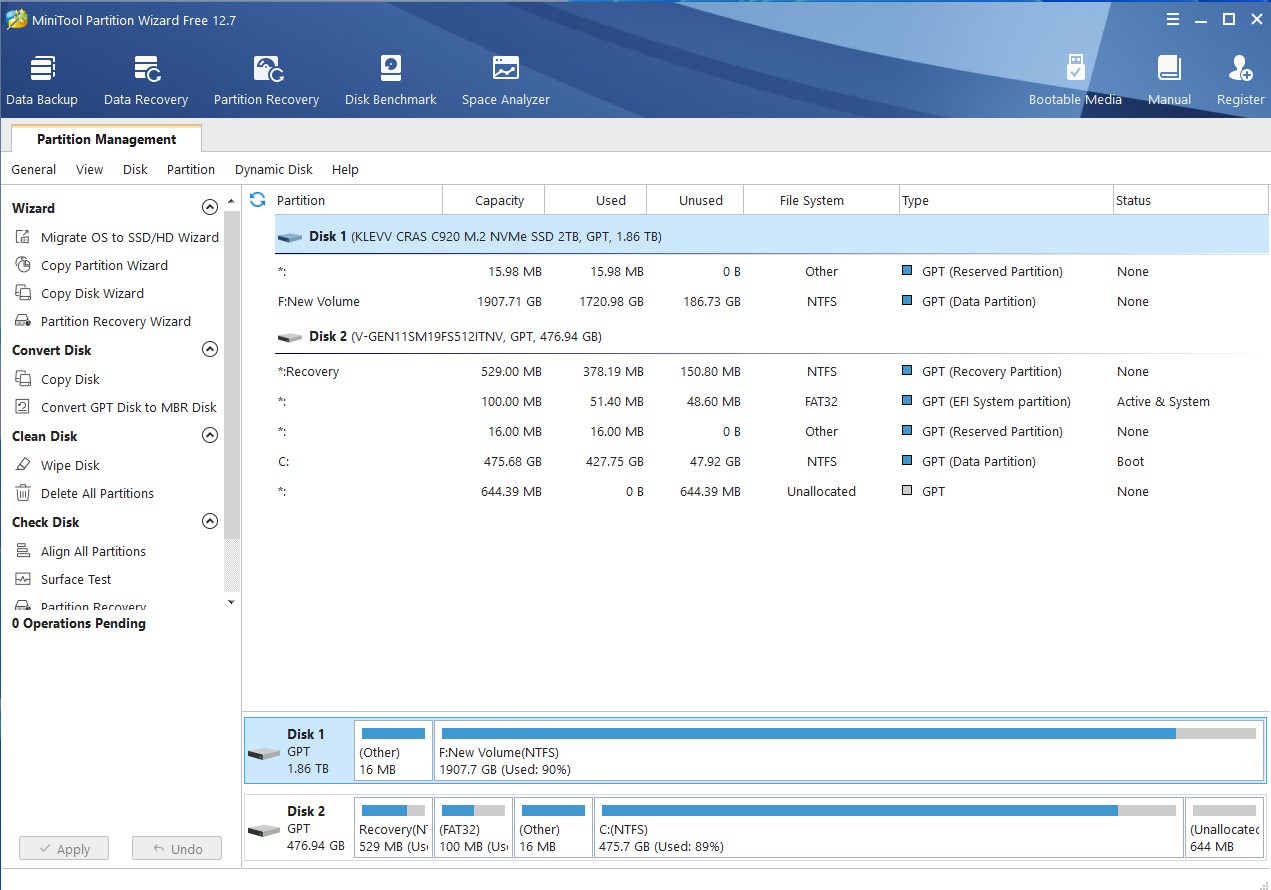This screenshot has width=1271, height=890.
Task: Select the Partition Management tab
Action: click(x=106, y=139)
